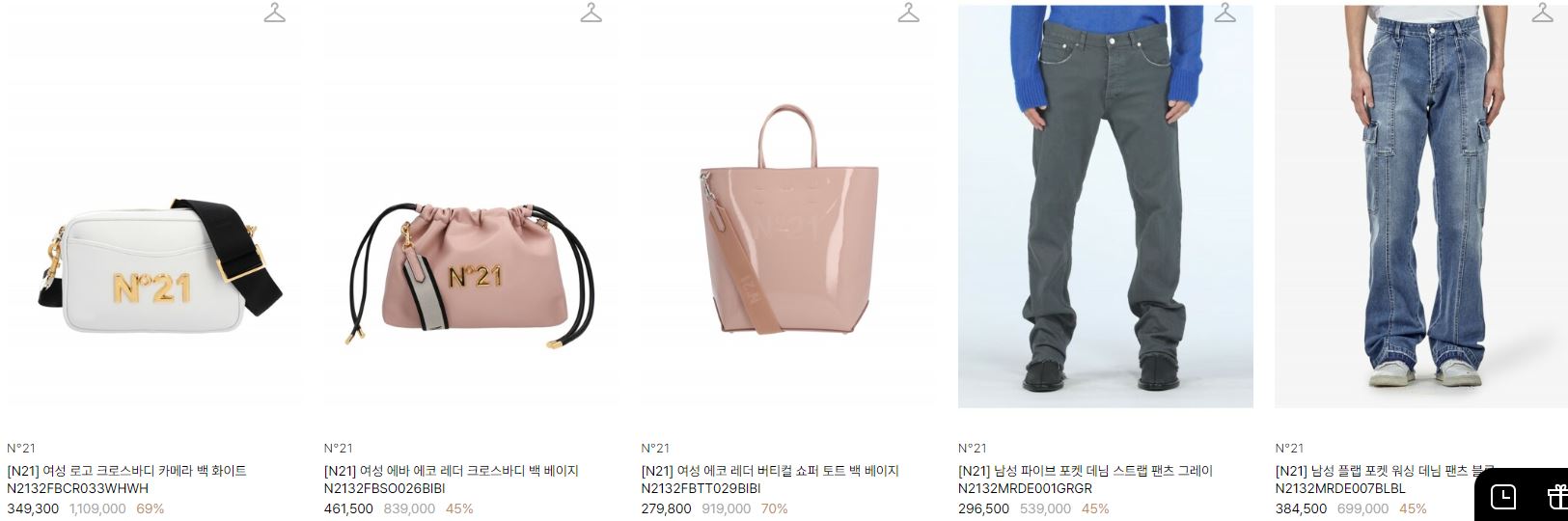Click the N°21 brand label under the white bag

click(x=21, y=448)
